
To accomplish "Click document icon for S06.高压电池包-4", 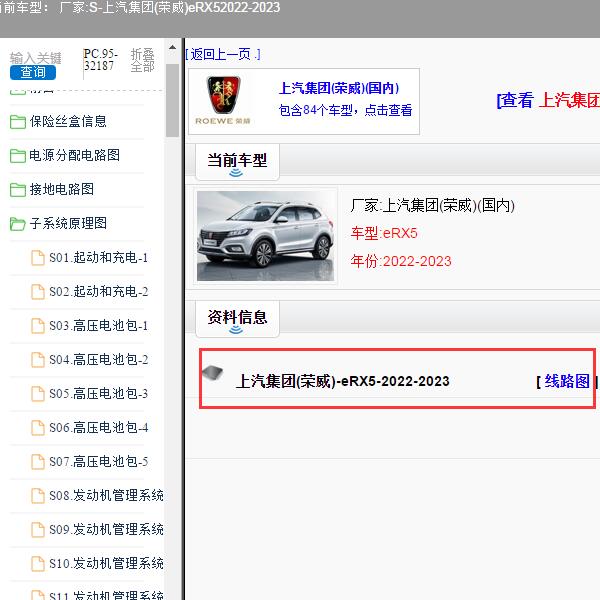I will [x=38, y=427].
